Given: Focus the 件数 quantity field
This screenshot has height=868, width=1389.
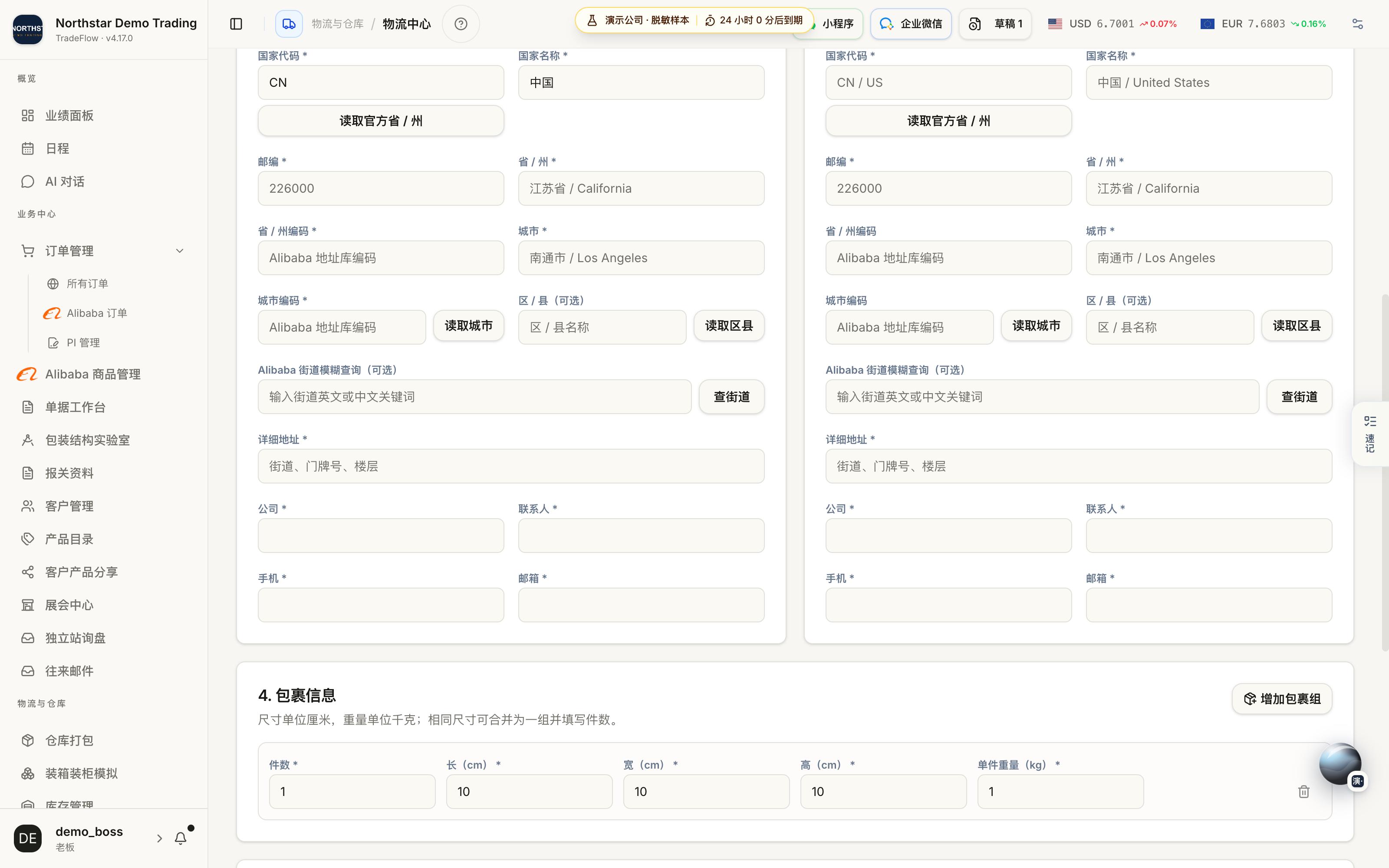Looking at the screenshot, I should [x=352, y=792].
